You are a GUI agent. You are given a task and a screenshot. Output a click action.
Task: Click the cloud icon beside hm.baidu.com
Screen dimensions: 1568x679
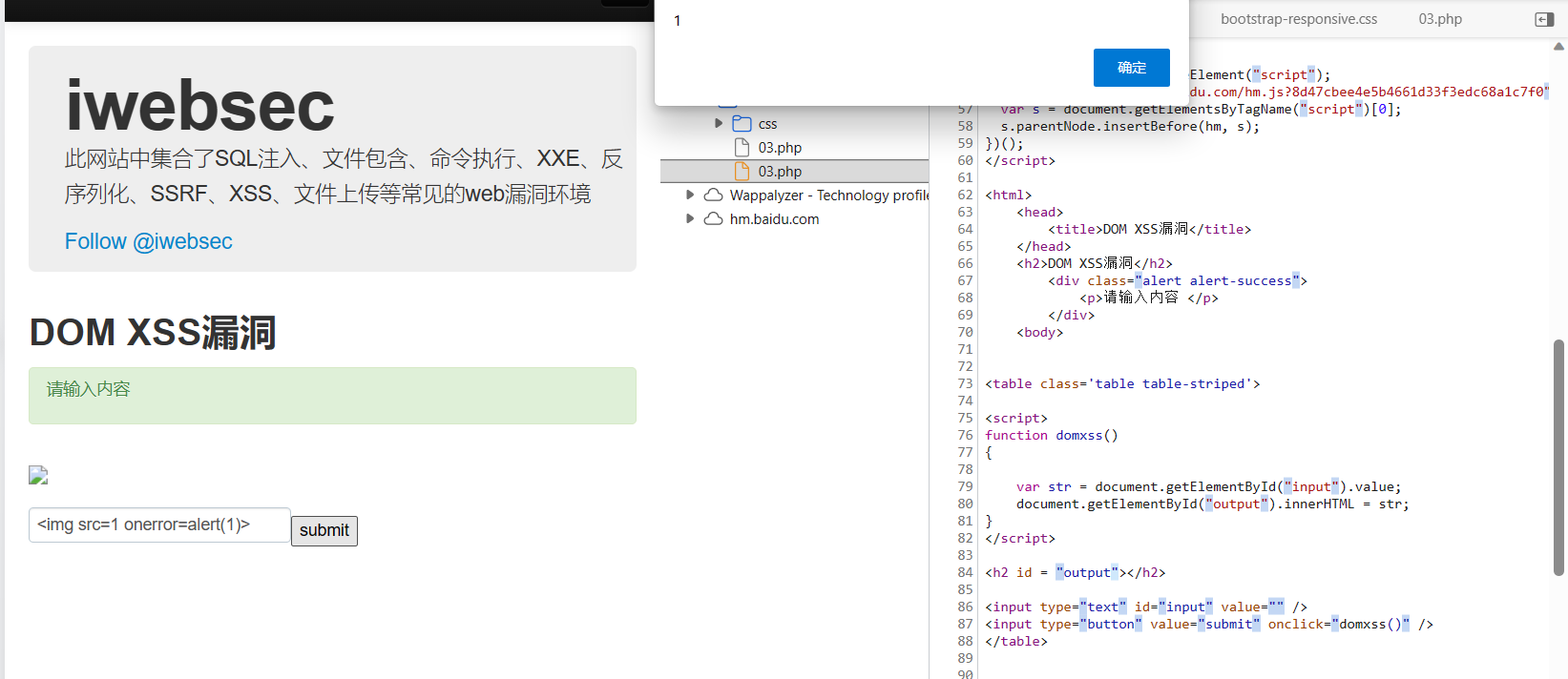(713, 218)
